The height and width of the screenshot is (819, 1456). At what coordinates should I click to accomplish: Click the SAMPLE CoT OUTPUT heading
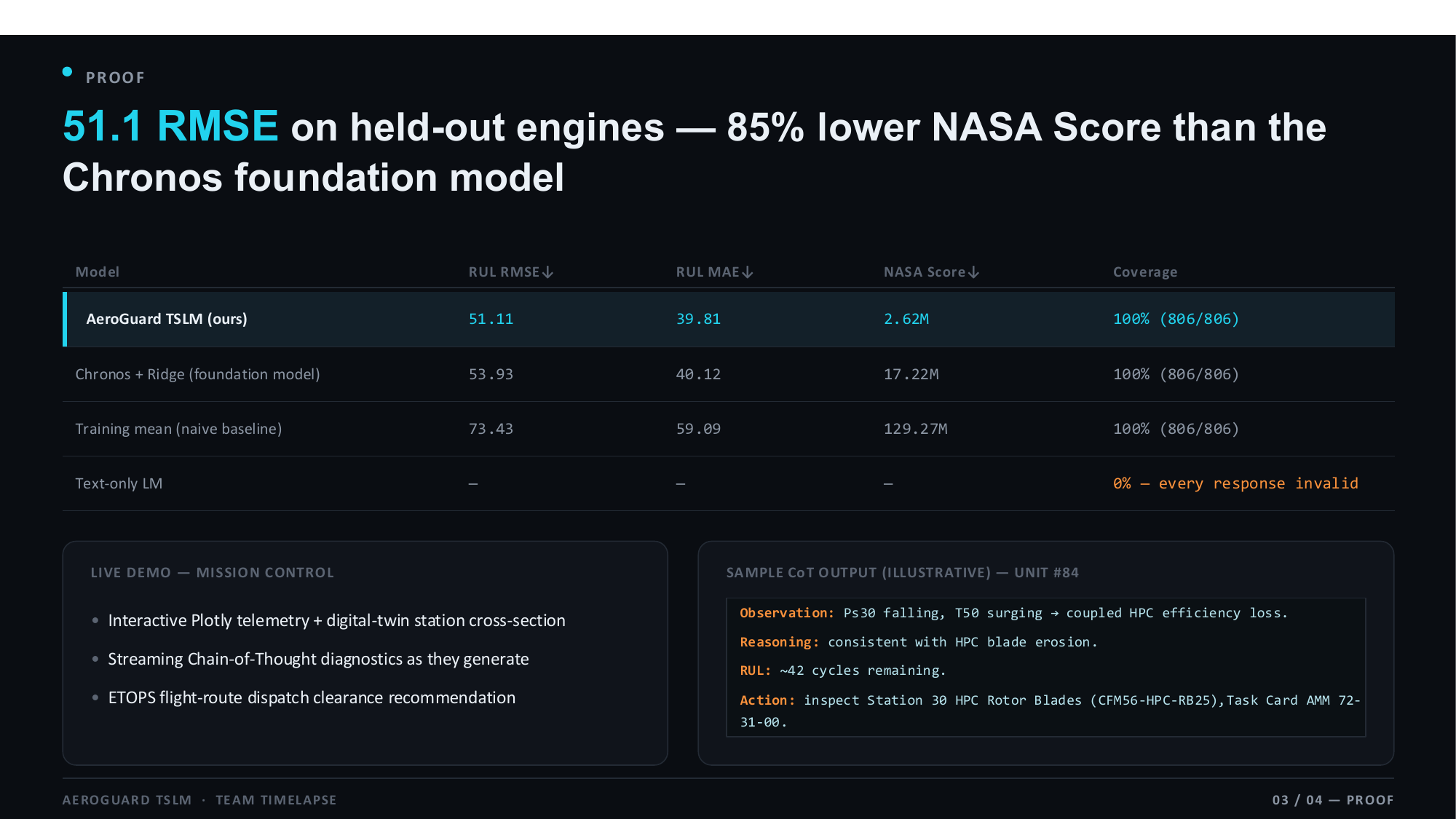point(902,573)
